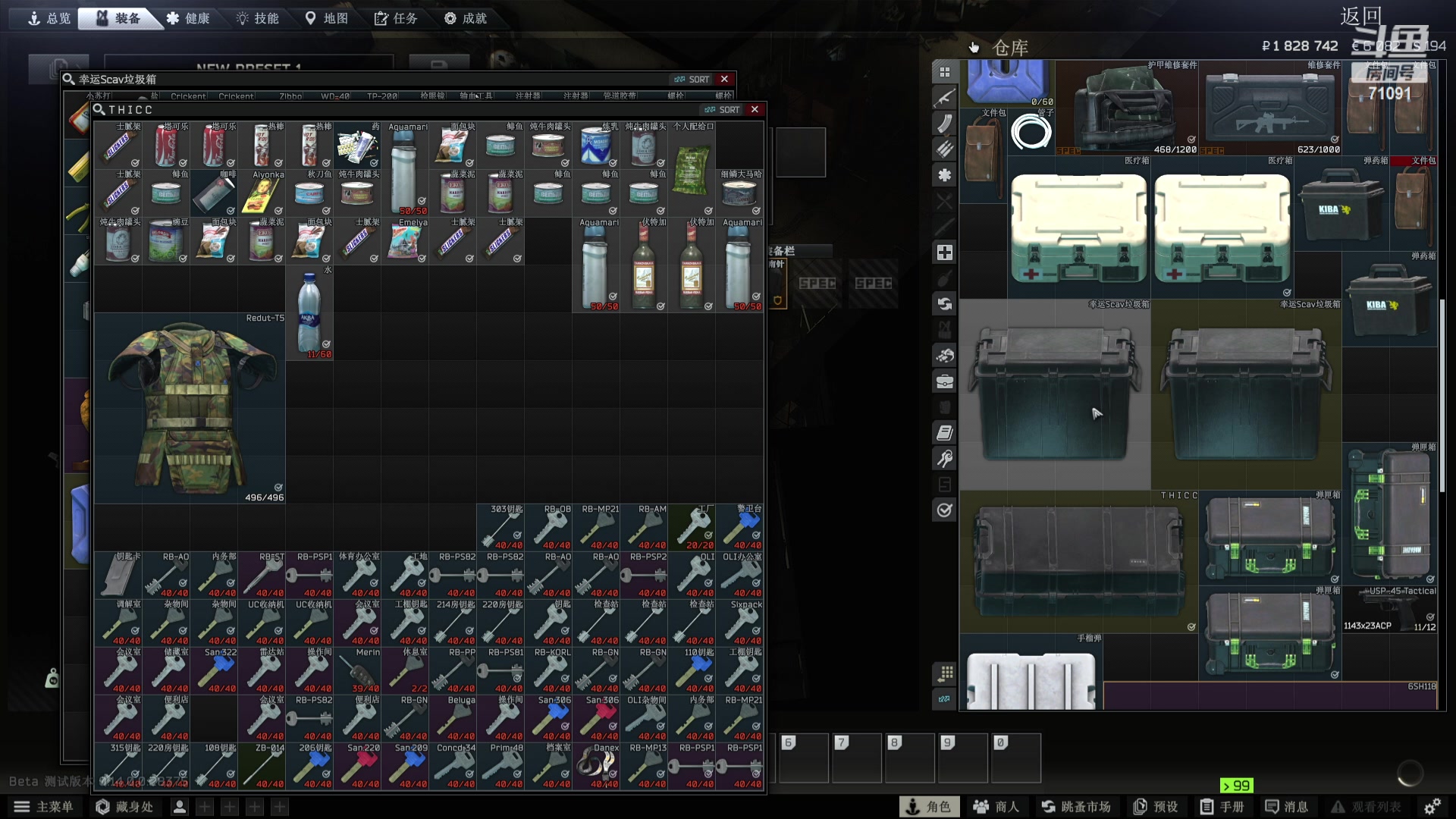Select the medical cross stash filter
Screen dimensions: 1456x819
[x=944, y=253]
